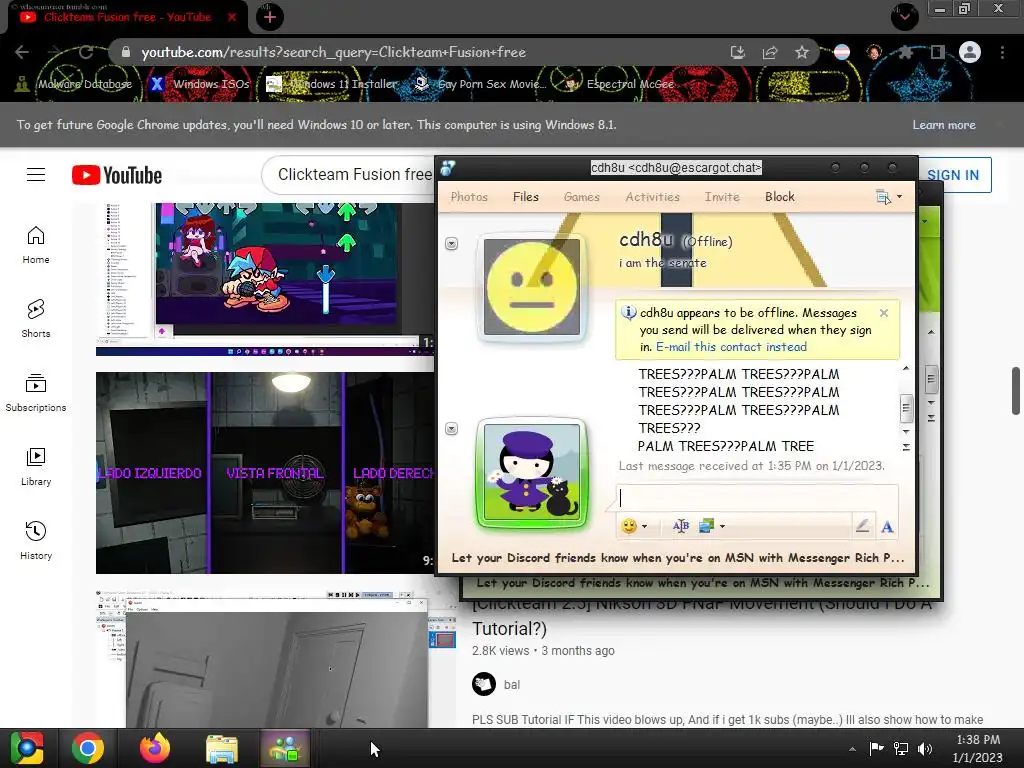Go to Home in YouTube sidebar
The width and height of the screenshot is (1024, 768).
tap(36, 245)
